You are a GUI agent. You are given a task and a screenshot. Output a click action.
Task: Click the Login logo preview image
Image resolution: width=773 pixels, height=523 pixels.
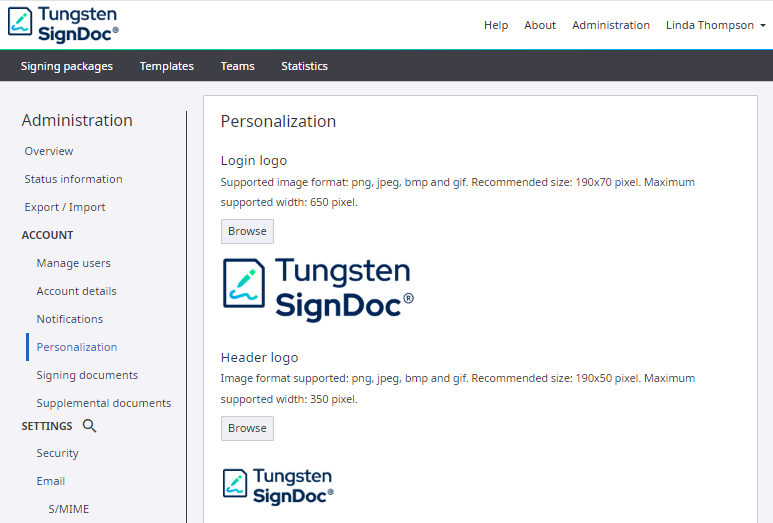[318, 290]
